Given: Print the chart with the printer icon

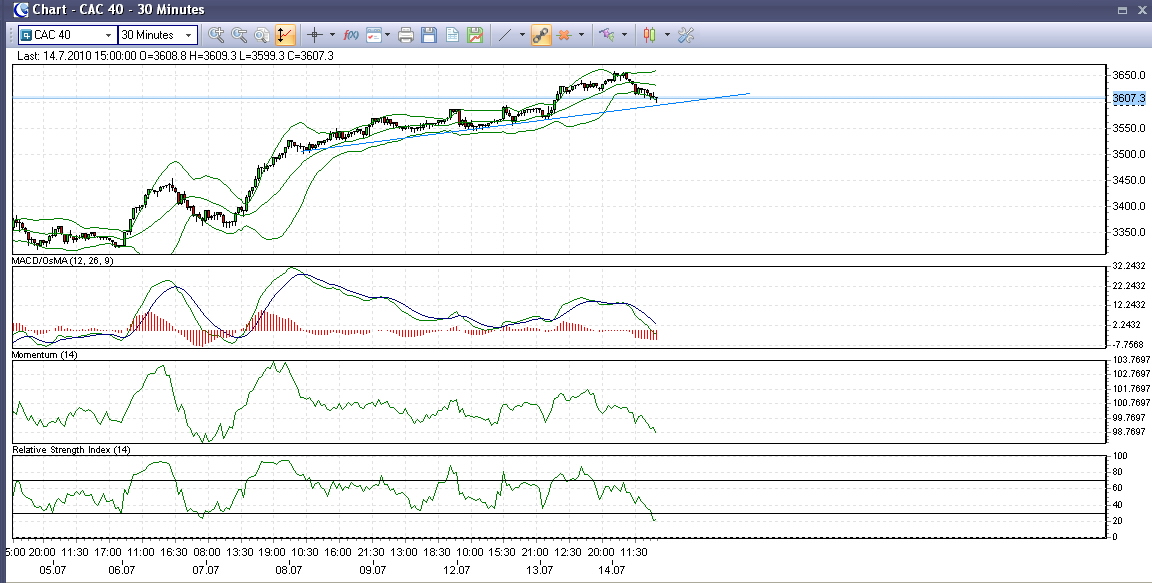Looking at the screenshot, I should pos(406,35).
